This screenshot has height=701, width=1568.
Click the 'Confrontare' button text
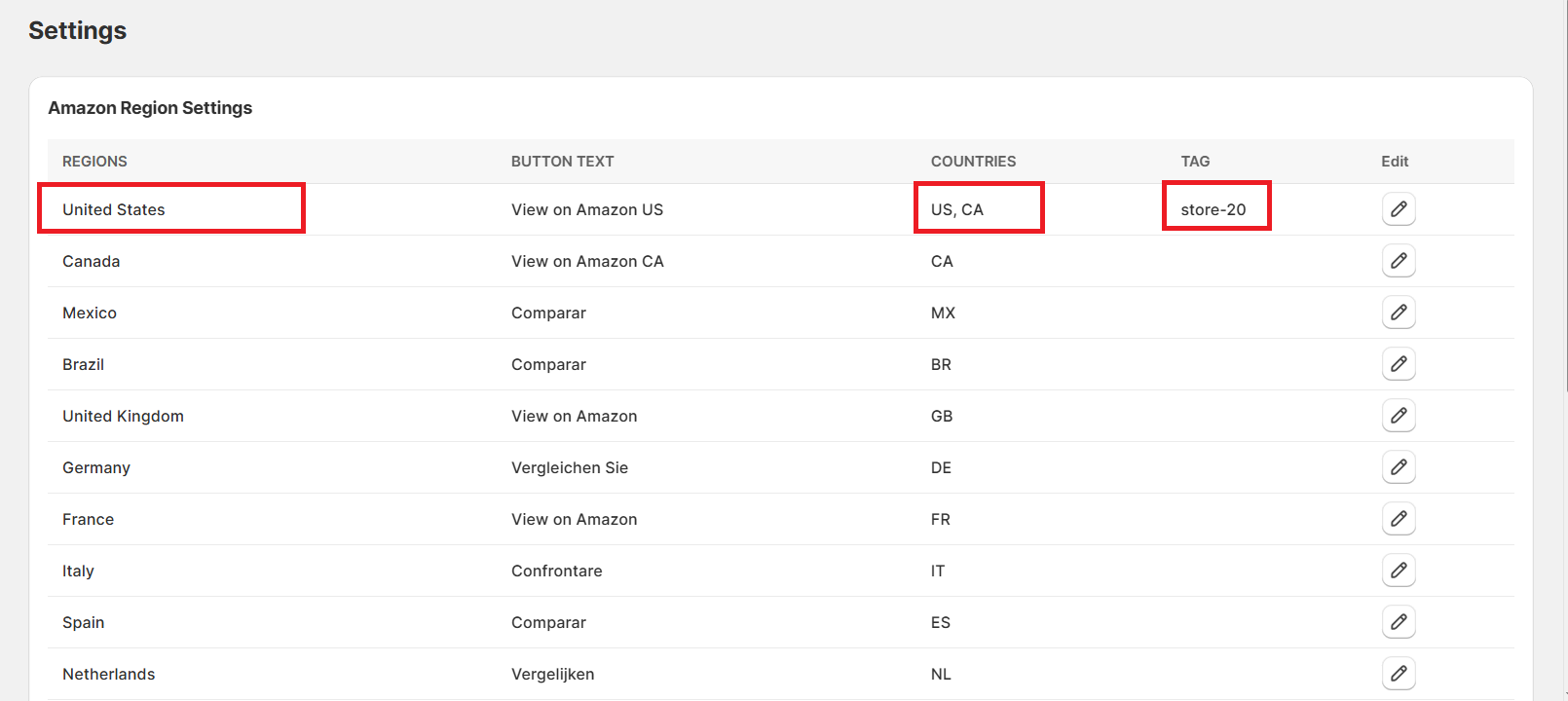[556, 571]
